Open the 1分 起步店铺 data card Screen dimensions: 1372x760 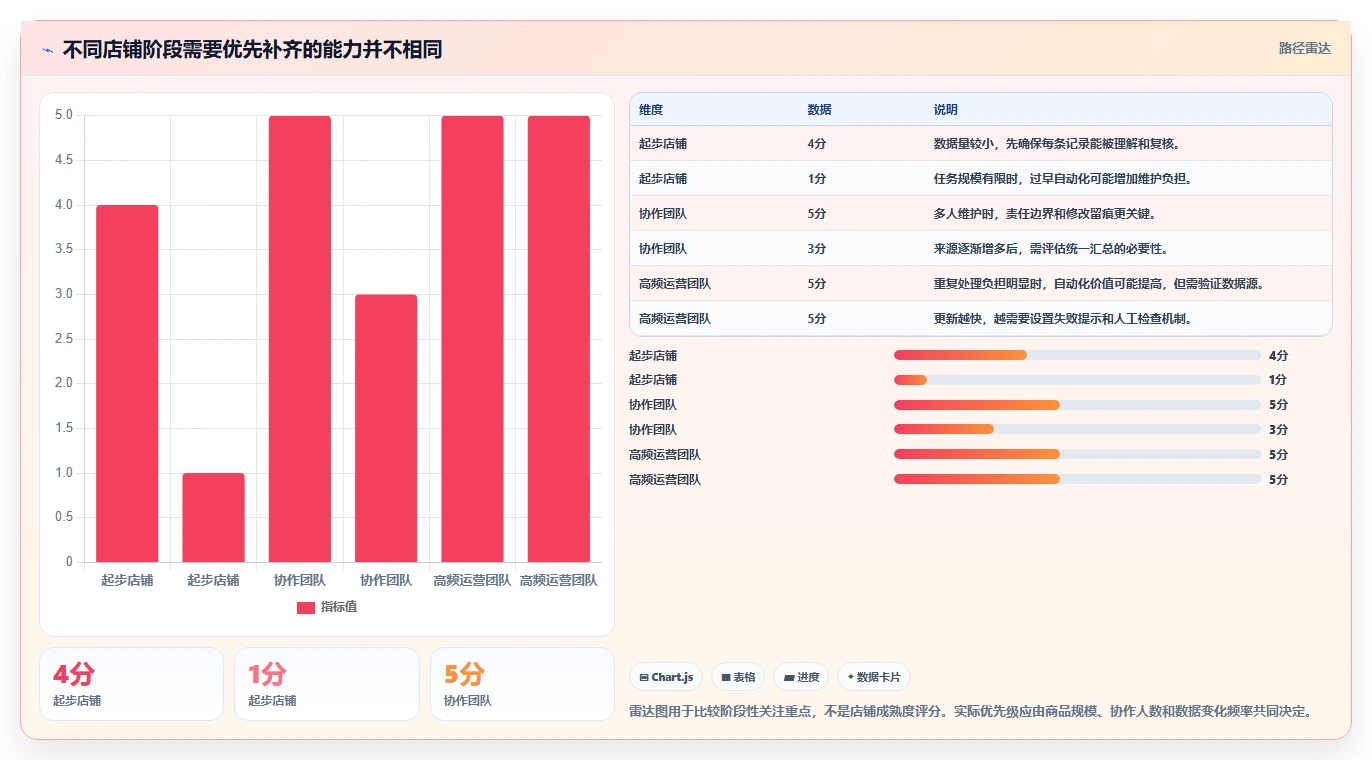pyautogui.click(x=327, y=684)
